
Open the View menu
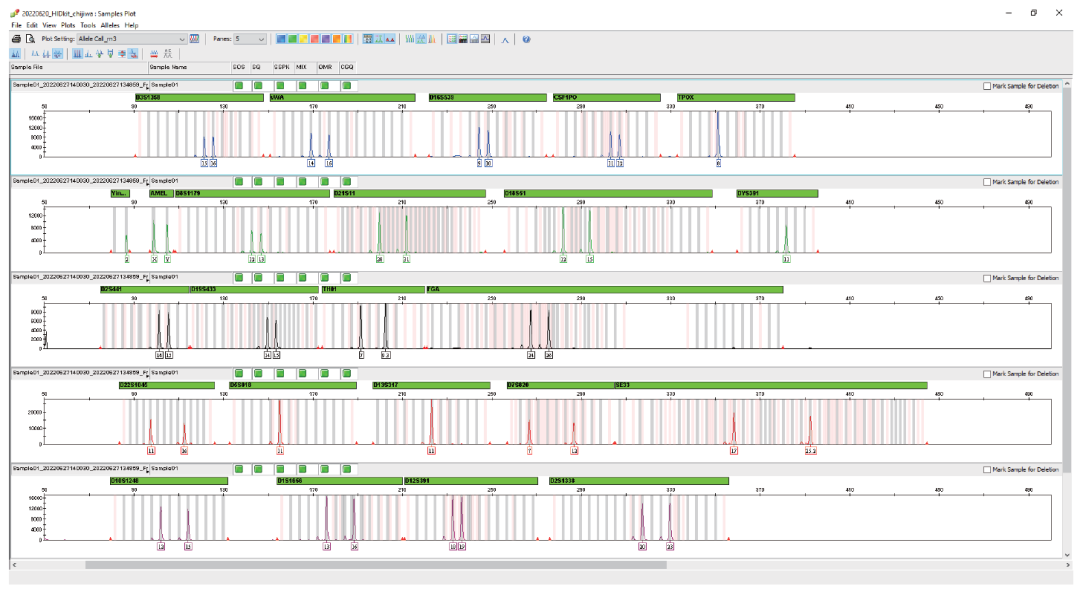[x=50, y=25]
